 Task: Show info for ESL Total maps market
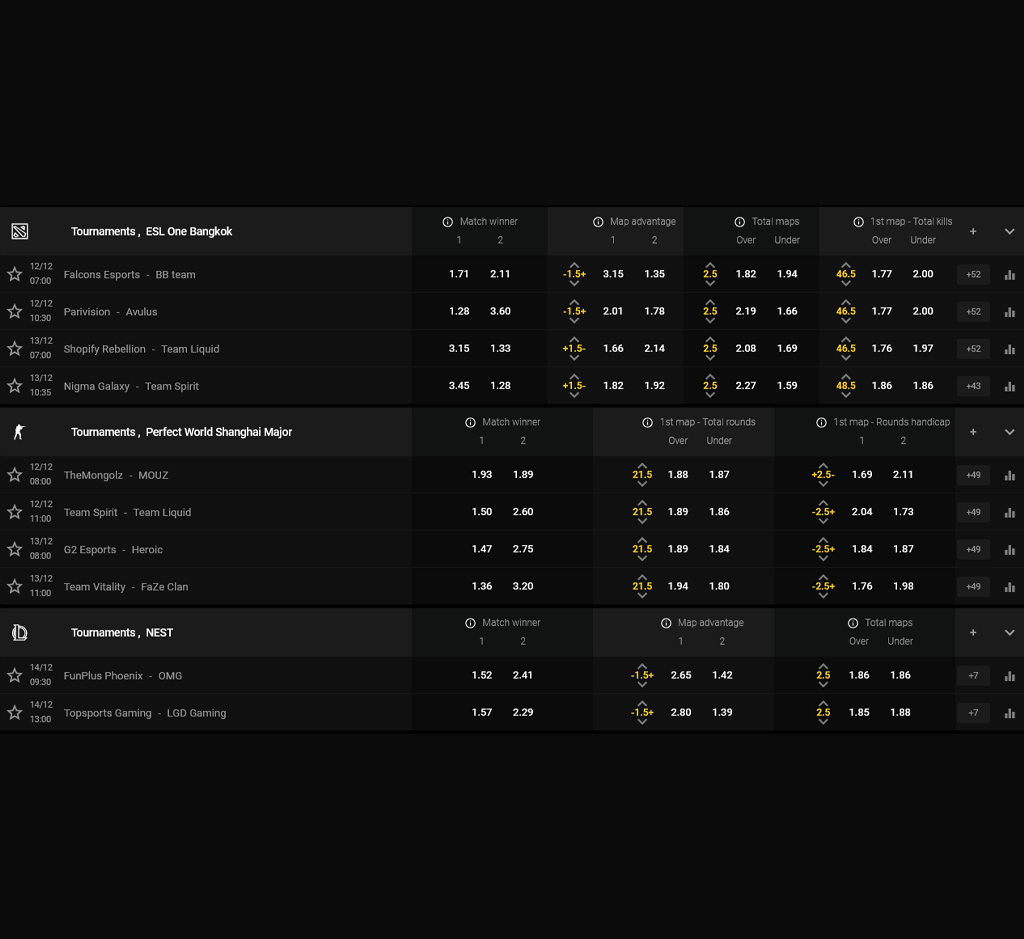click(739, 222)
